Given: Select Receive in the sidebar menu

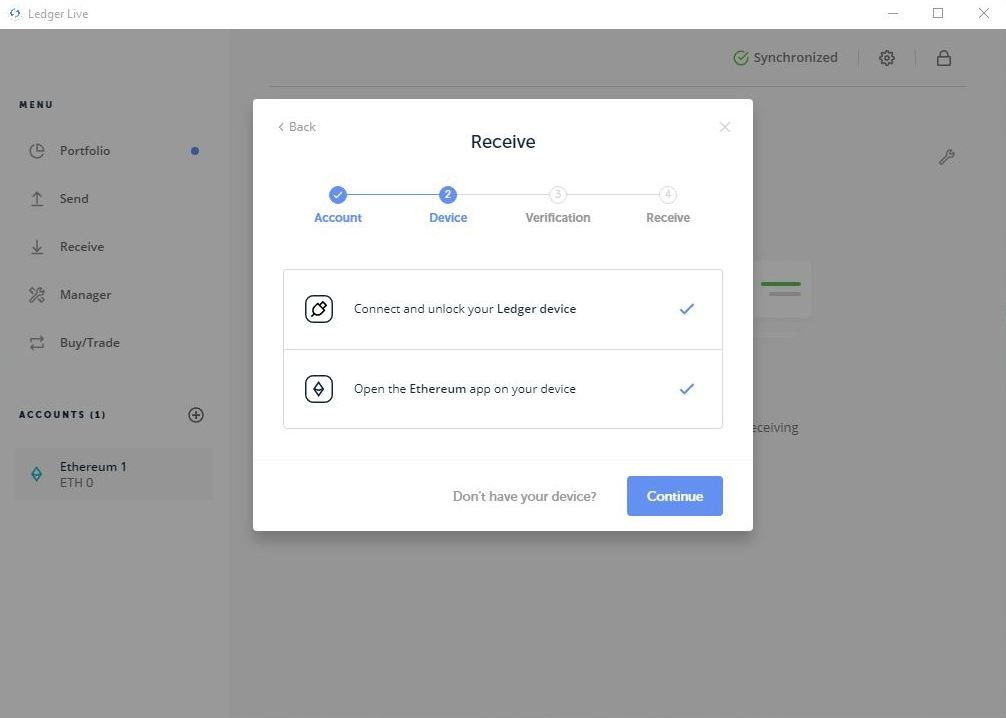Looking at the screenshot, I should [x=81, y=247].
